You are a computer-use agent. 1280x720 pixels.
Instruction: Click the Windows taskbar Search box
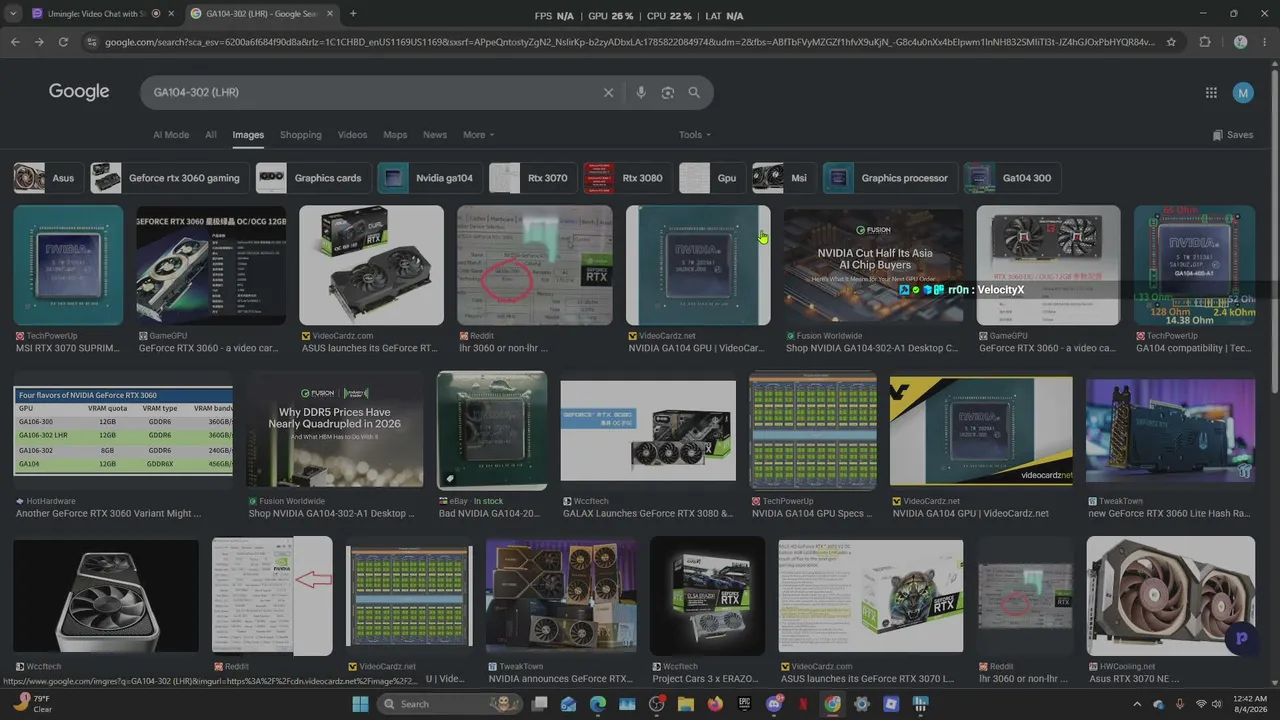click(x=450, y=704)
